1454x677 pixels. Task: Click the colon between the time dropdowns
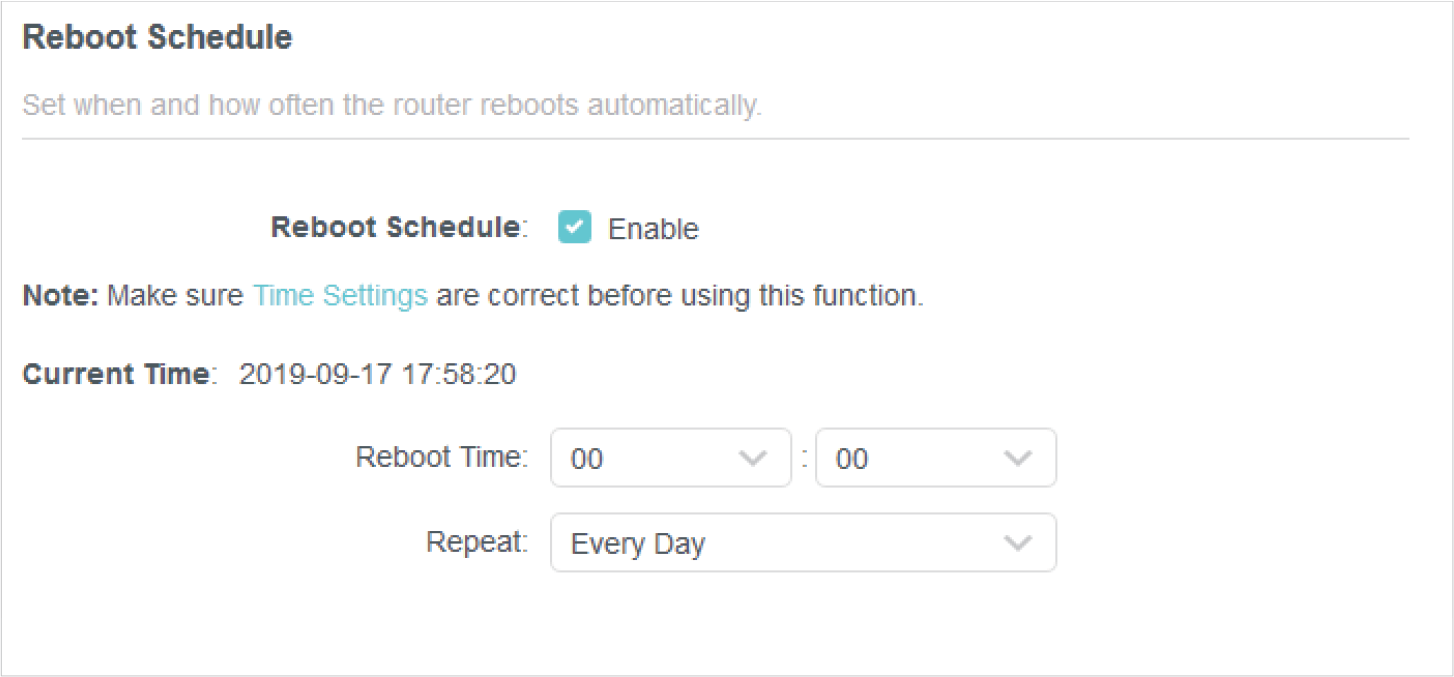click(804, 458)
